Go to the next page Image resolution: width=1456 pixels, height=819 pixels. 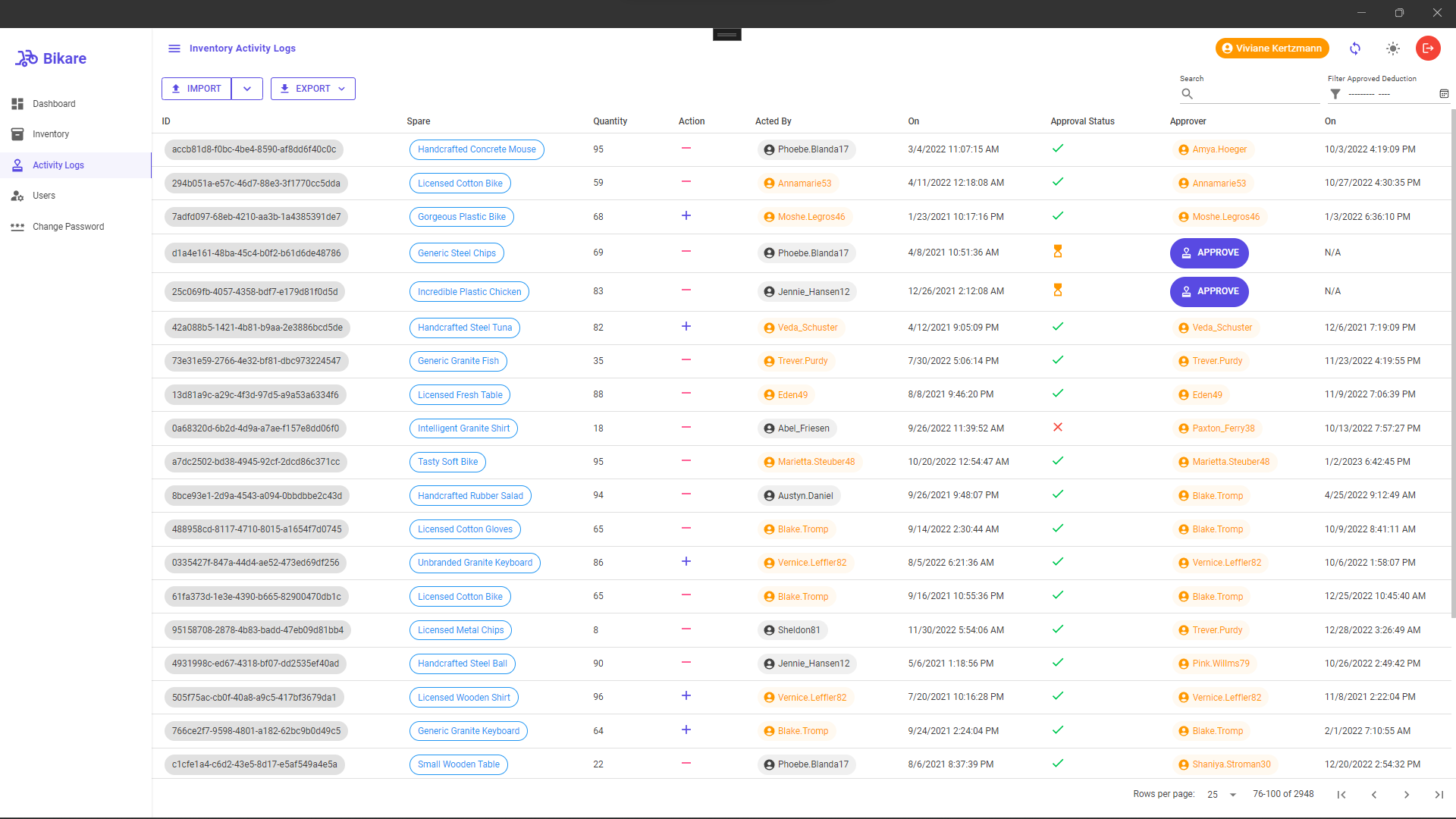(x=1407, y=795)
